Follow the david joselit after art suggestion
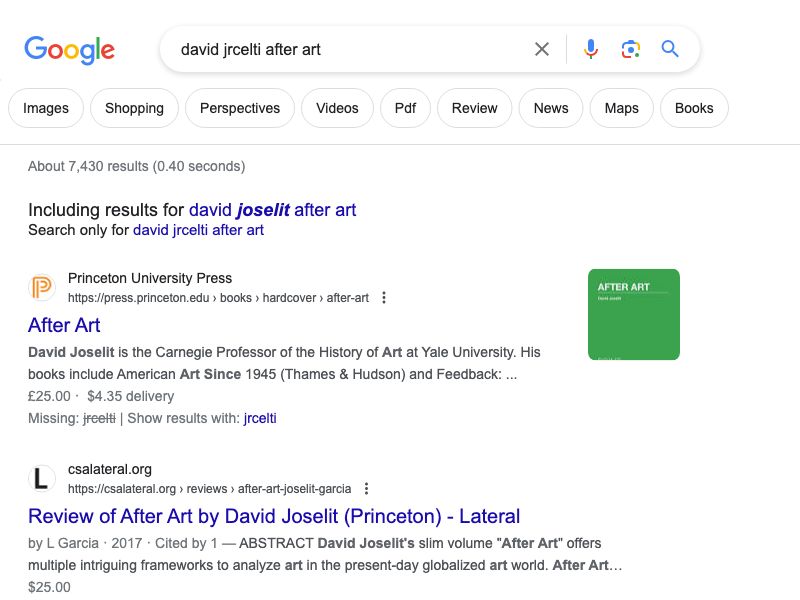 coord(272,210)
